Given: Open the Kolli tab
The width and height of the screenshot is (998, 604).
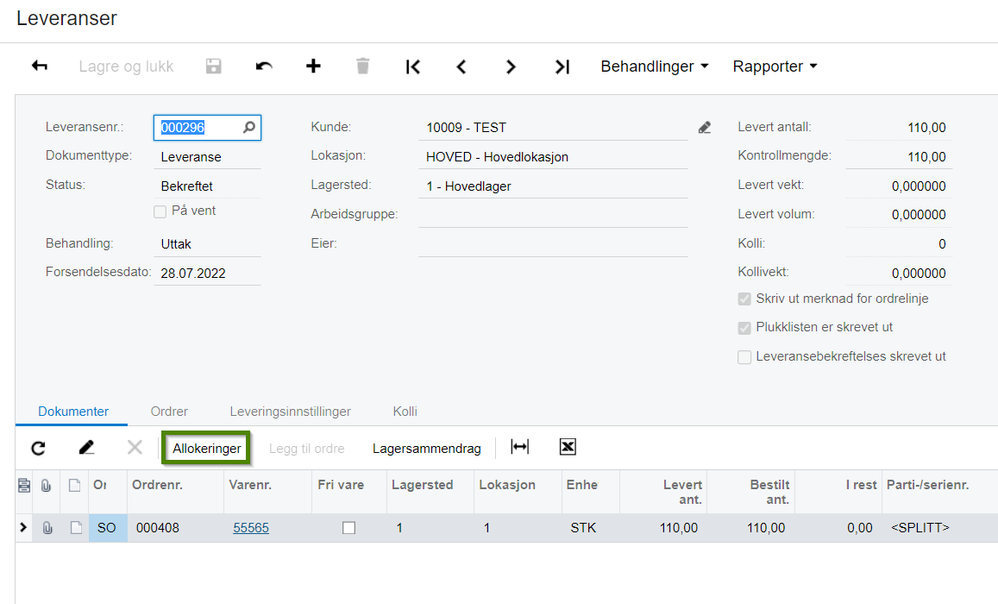Looking at the screenshot, I should click(405, 411).
